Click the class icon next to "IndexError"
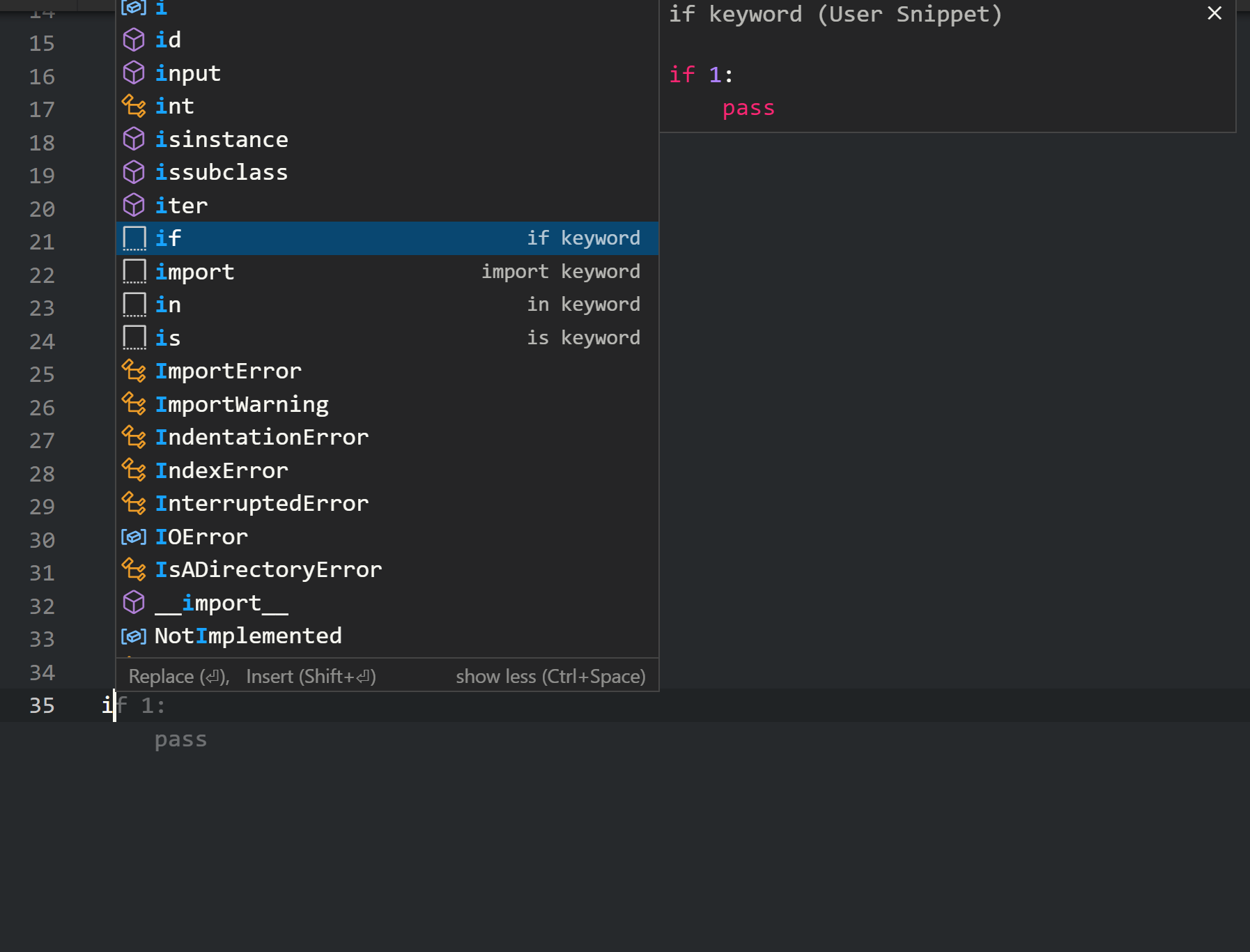 click(x=134, y=470)
